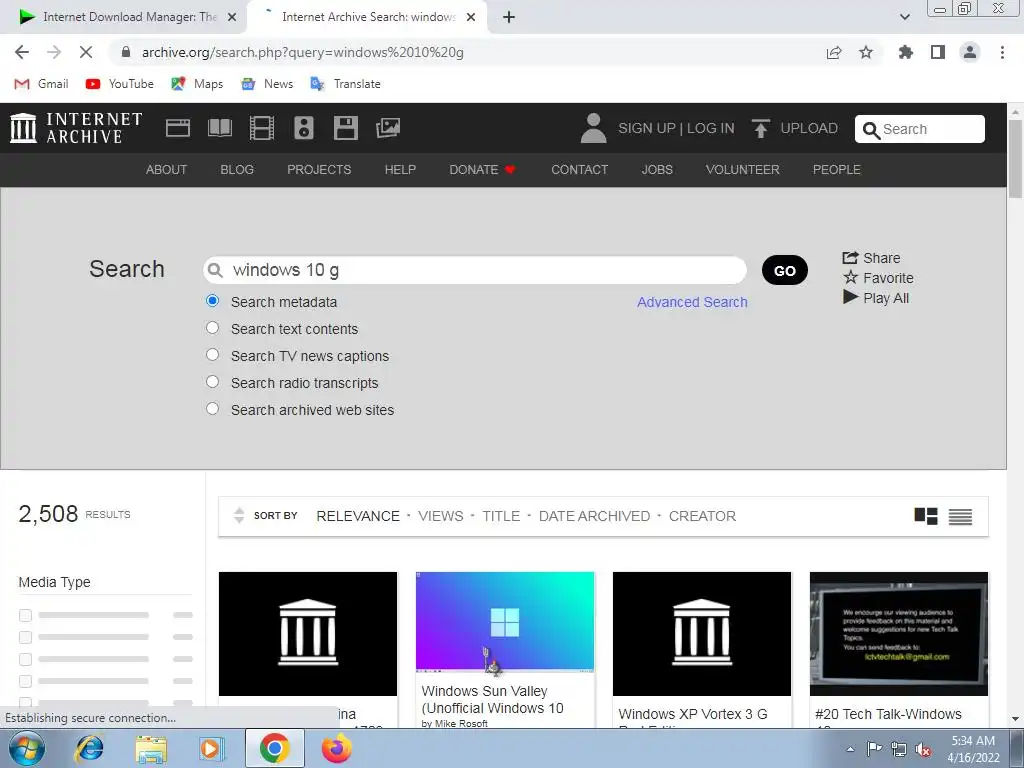Click the volume icon in system tray
Image resolution: width=1024 pixels, height=768 pixels.
pos(923,750)
